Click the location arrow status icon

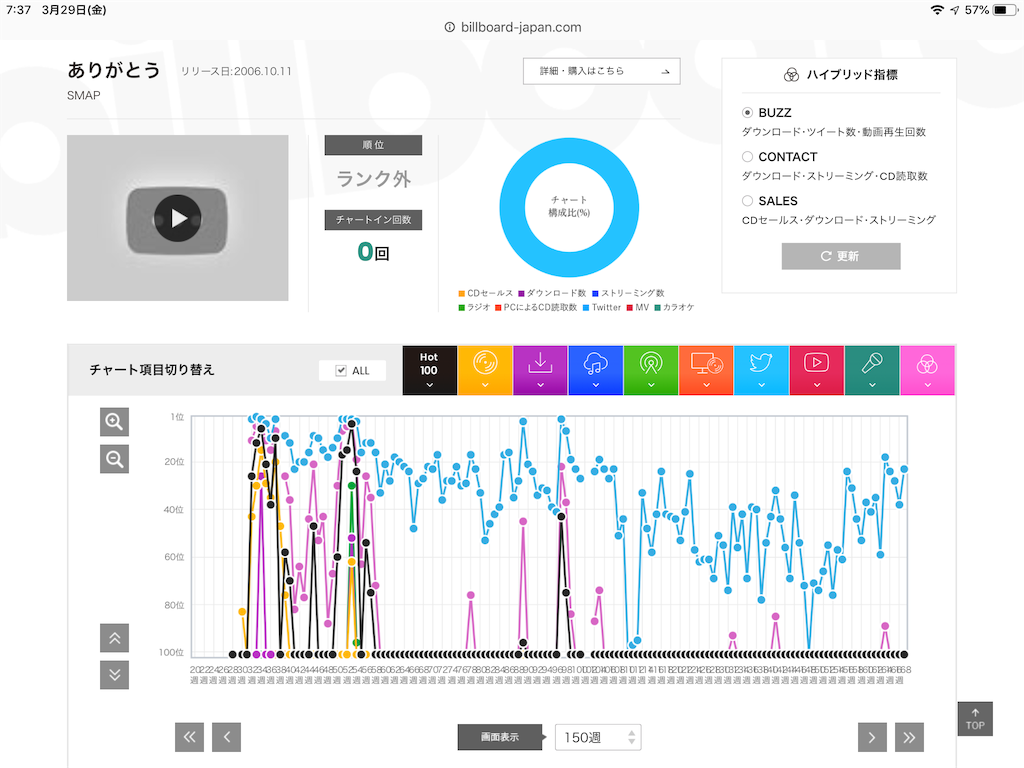(955, 10)
